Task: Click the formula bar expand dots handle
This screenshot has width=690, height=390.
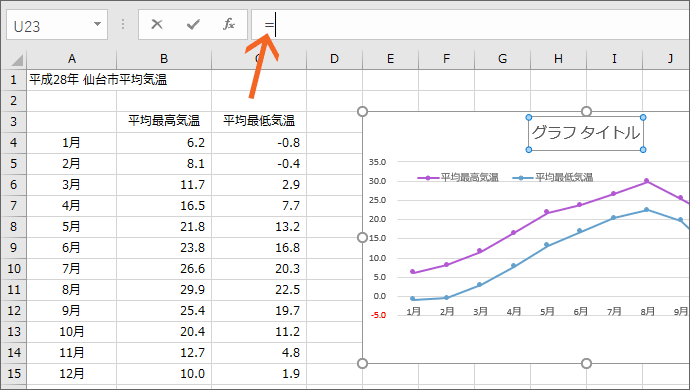Action: (x=123, y=24)
